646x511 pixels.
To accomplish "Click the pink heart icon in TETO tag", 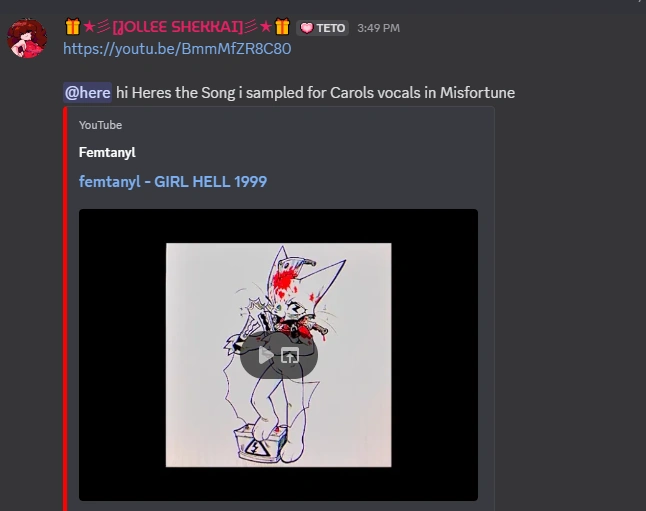I will [307, 28].
